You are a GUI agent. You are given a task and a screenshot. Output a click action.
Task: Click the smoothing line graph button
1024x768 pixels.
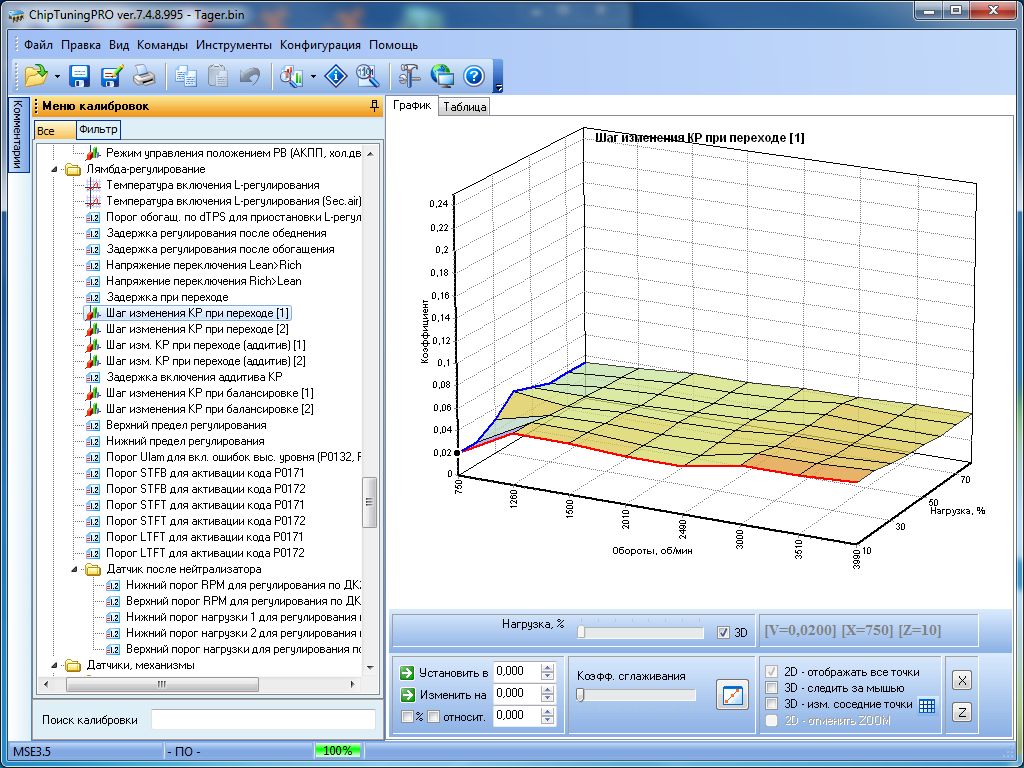tap(732, 695)
